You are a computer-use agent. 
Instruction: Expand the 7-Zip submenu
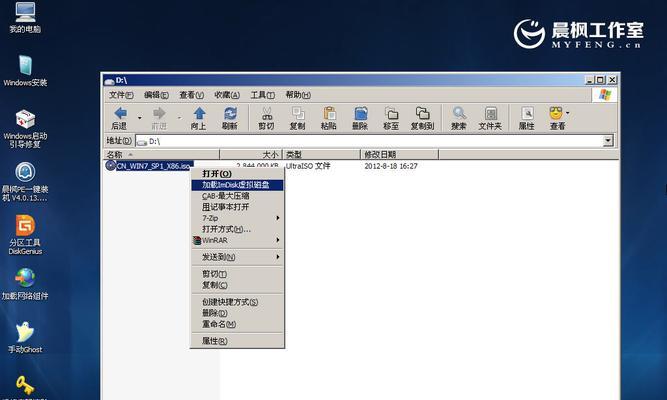(x=277, y=218)
